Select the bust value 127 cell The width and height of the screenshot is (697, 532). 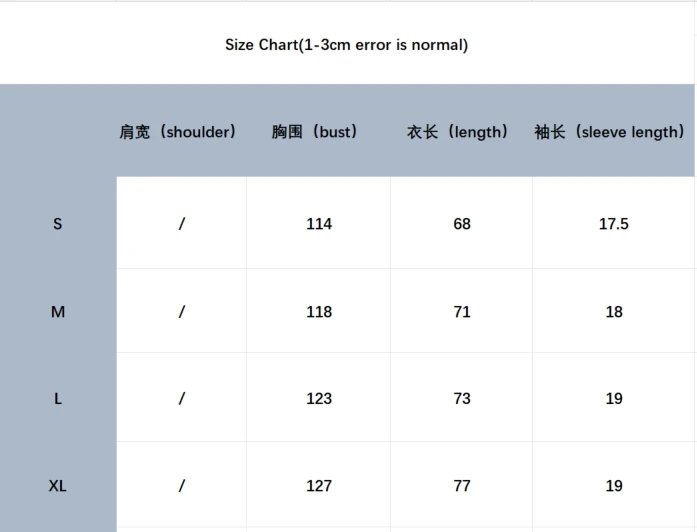click(319, 485)
